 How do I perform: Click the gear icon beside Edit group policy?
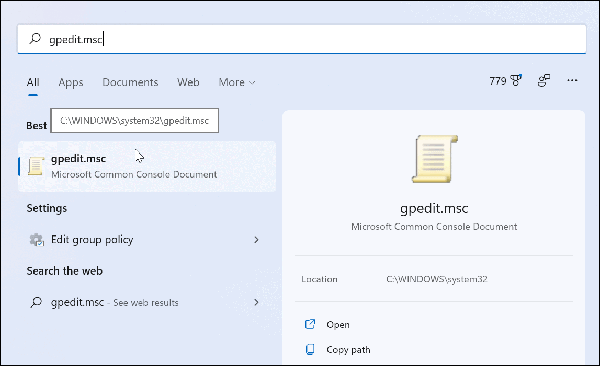click(x=36, y=240)
